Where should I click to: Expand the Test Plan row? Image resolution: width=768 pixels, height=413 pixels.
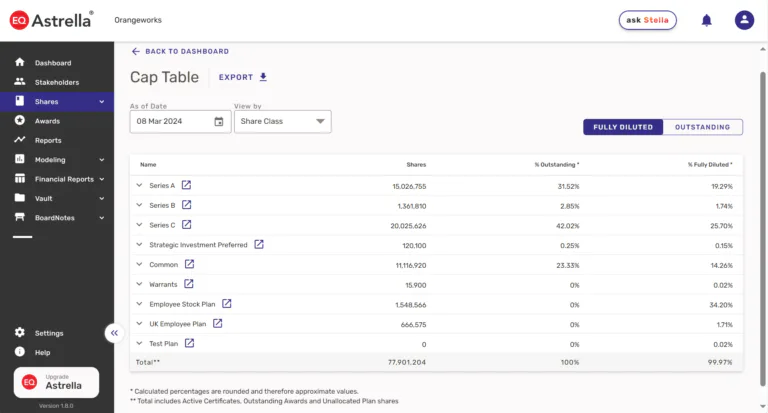pos(139,343)
